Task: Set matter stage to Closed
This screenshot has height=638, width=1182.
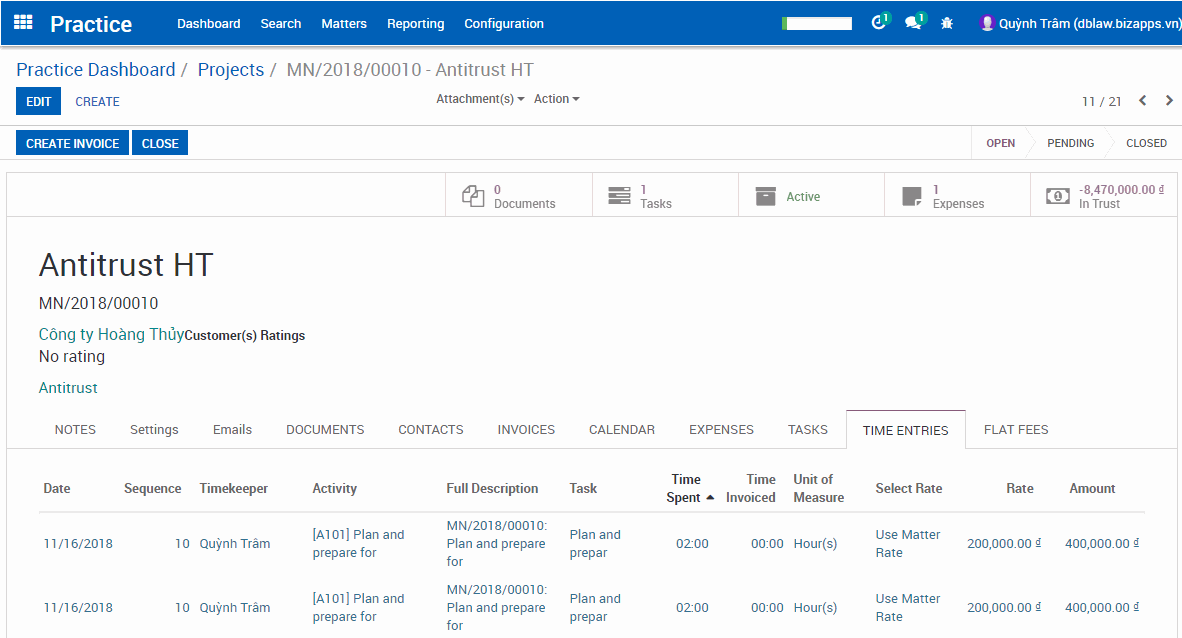Action: point(1146,143)
